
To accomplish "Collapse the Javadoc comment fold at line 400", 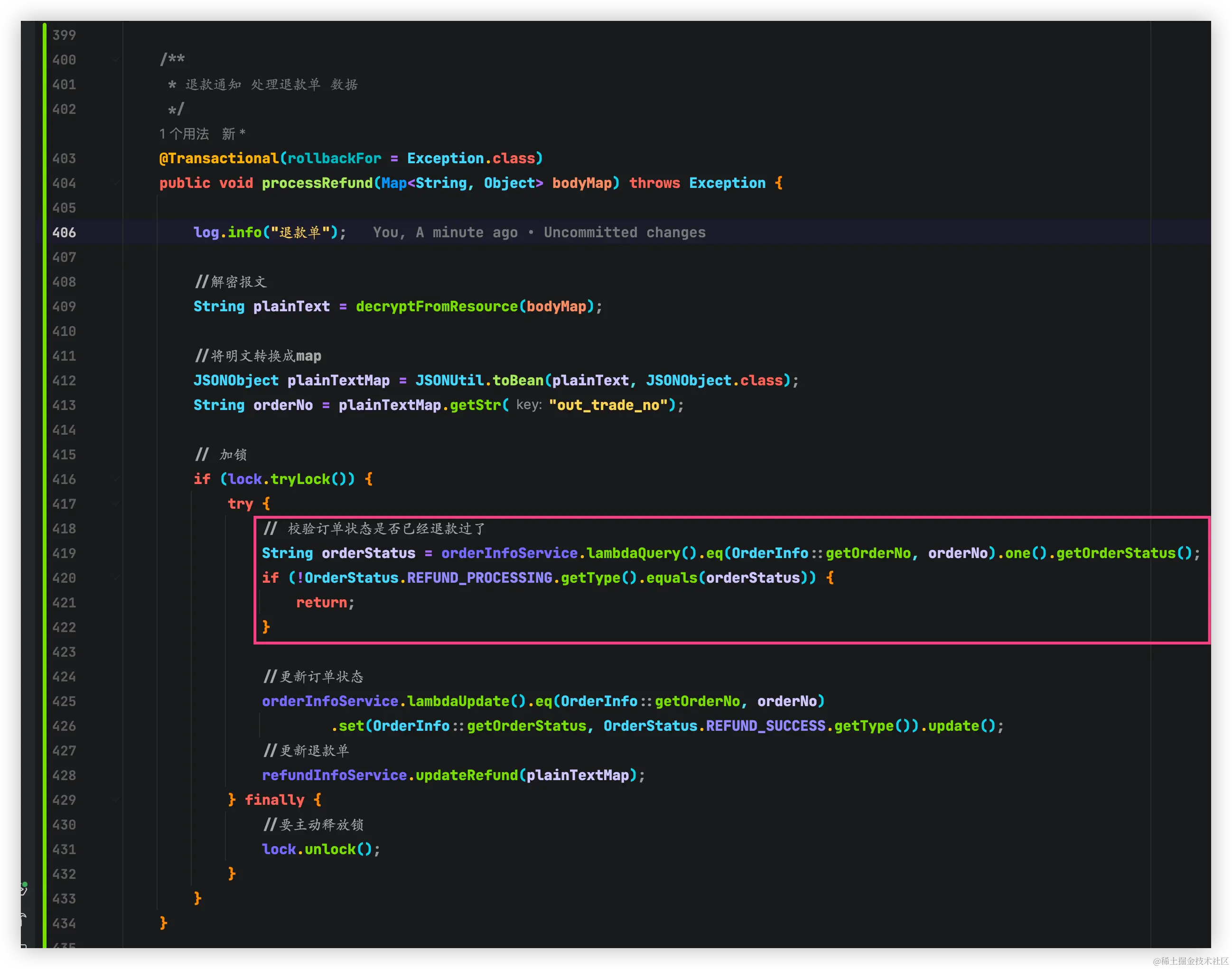I will [115, 60].
